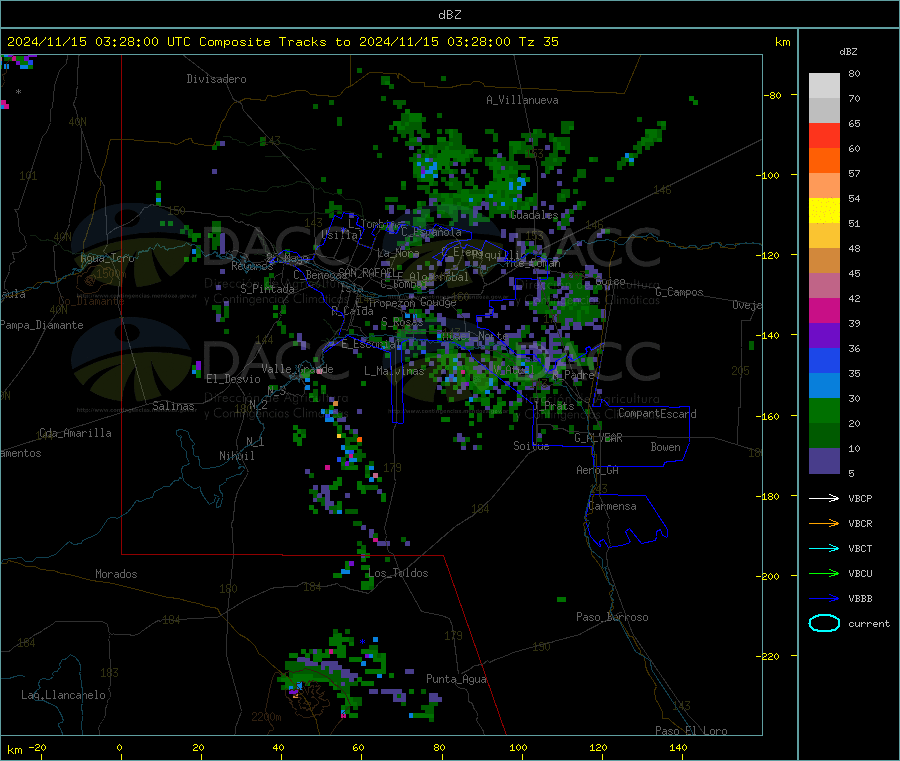
Task: Pick the light blue 30–35 dBZ swatch
Action: coord(824,385)
